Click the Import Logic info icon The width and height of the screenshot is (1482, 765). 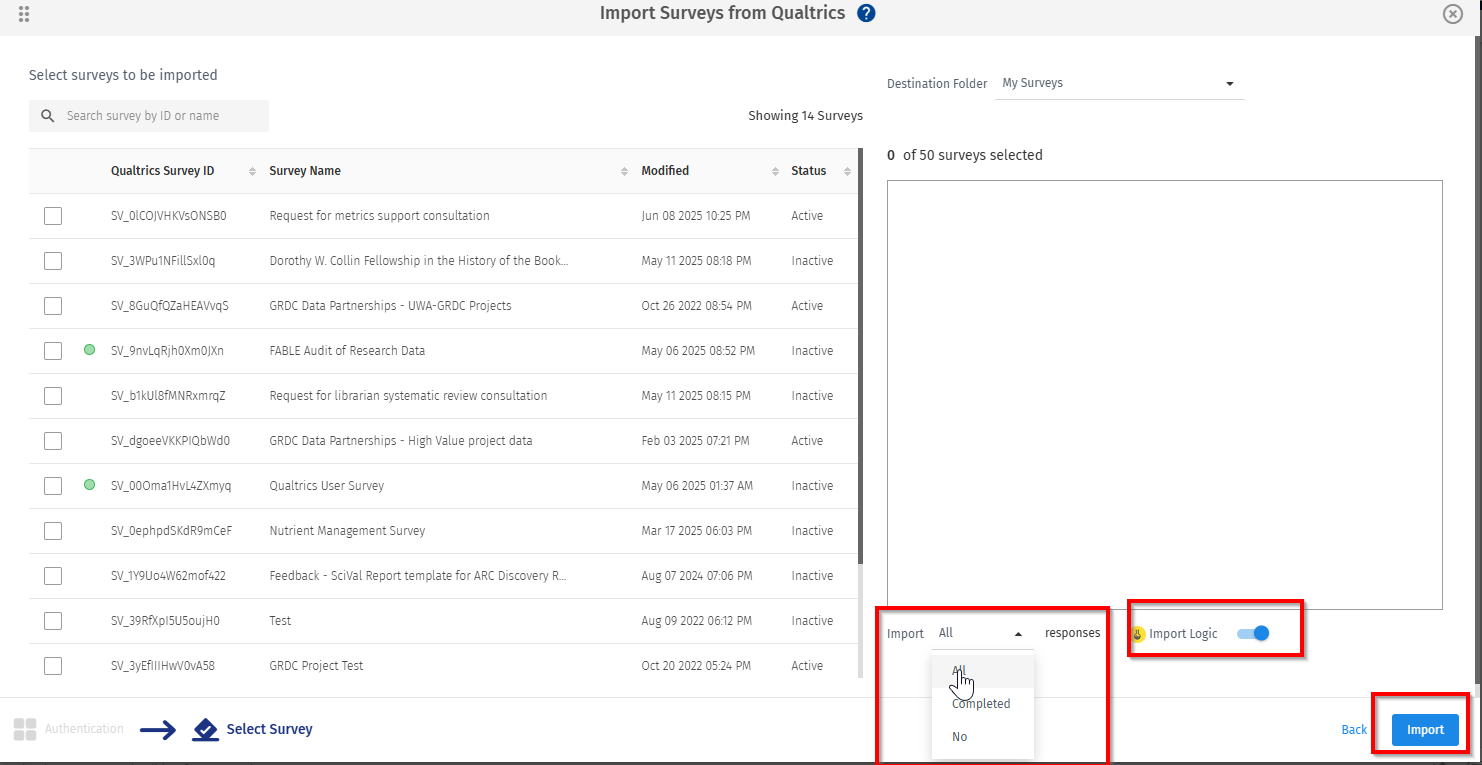[1138, 634]
